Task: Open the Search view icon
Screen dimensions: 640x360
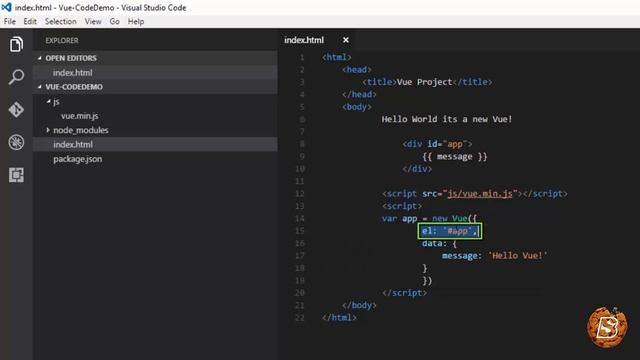Action: point(16,77)
